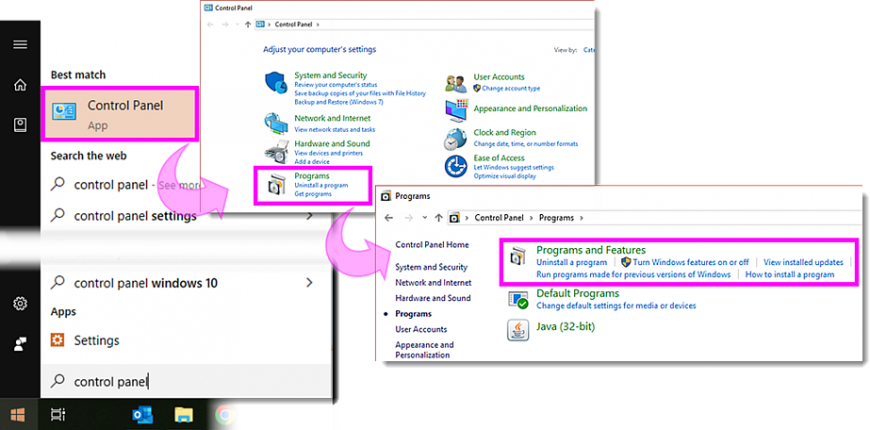Open the Start menu hamburger icon
Image resolution: width=870 pixels, height=430 pixels.
click(x=20, y=44)
